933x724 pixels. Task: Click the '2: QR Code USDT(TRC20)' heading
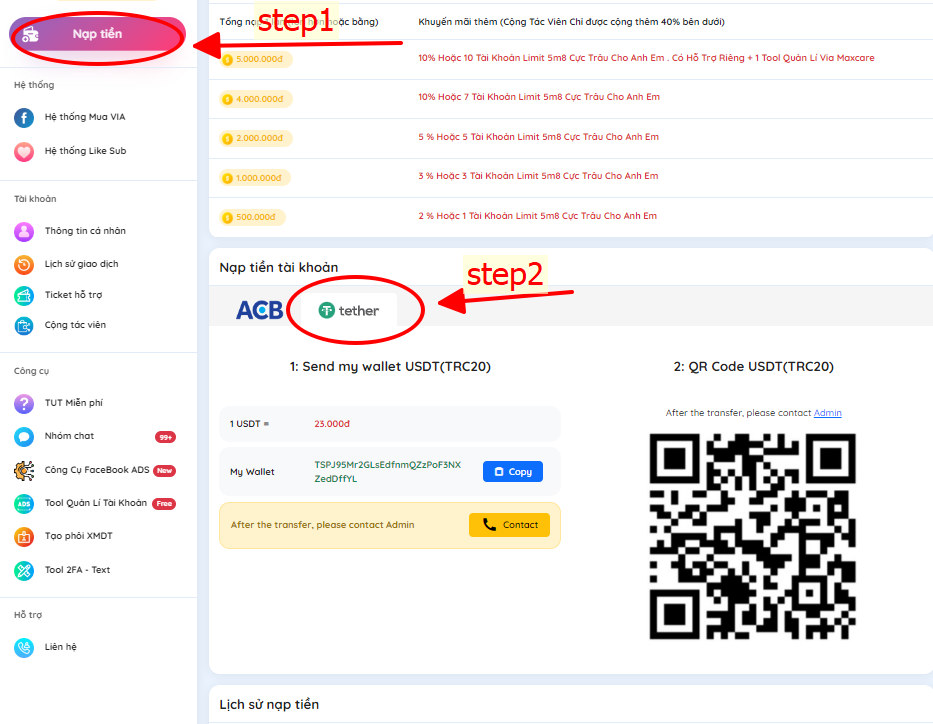pos(753,366)
